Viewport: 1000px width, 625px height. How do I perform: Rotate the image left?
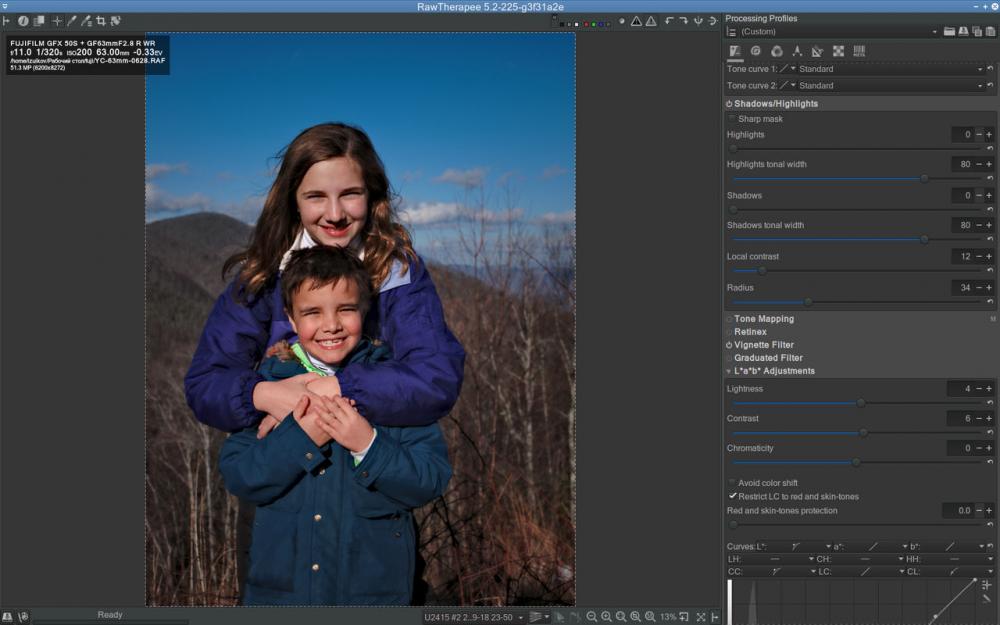click(668, 21)
